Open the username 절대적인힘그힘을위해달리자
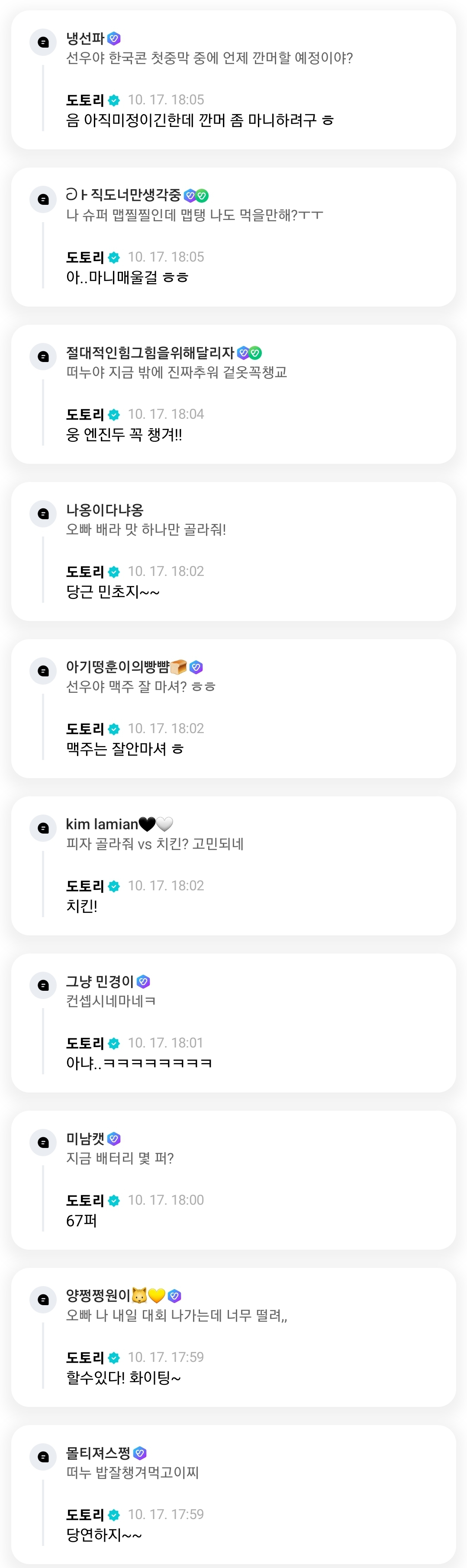 tap(150, 352)
